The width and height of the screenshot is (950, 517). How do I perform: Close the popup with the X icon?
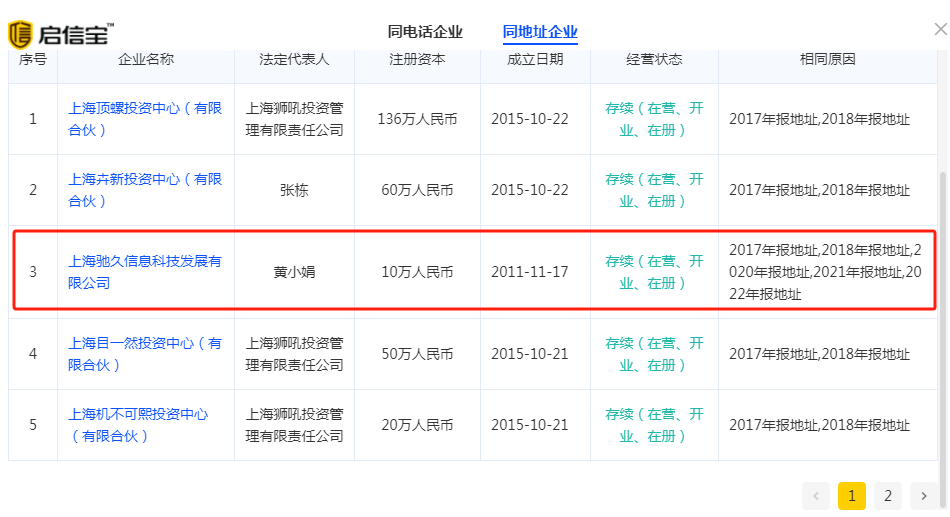pos(940,29)
